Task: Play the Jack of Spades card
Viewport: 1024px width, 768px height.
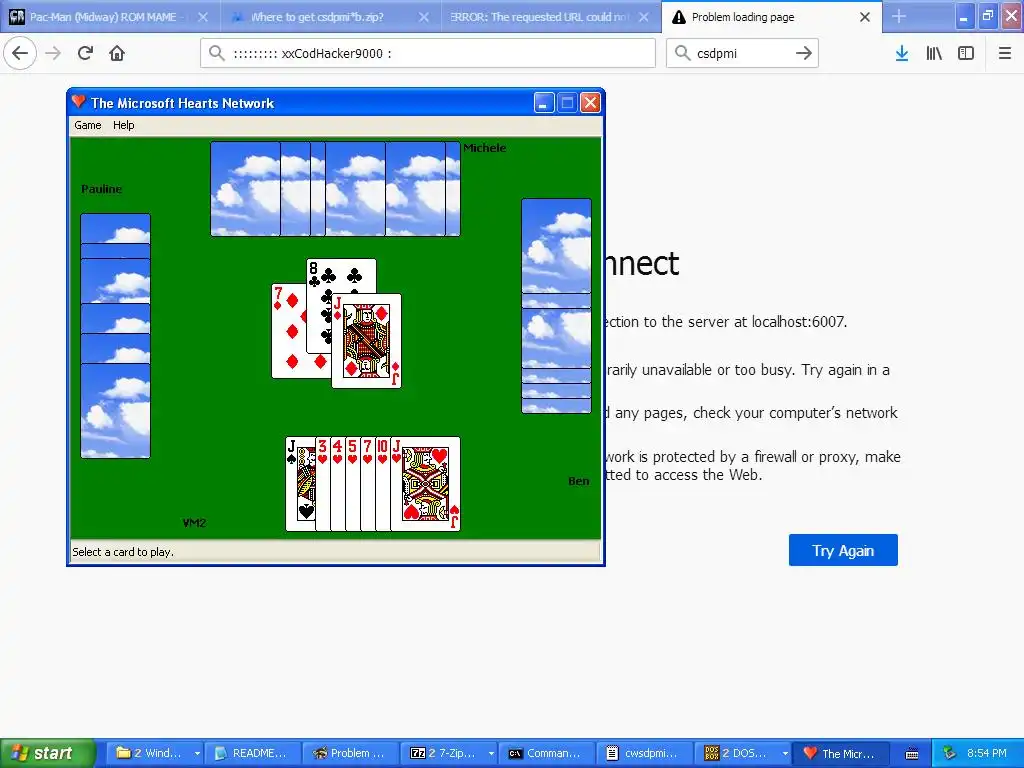Action: pyautogui.click(x=300, y=484)
